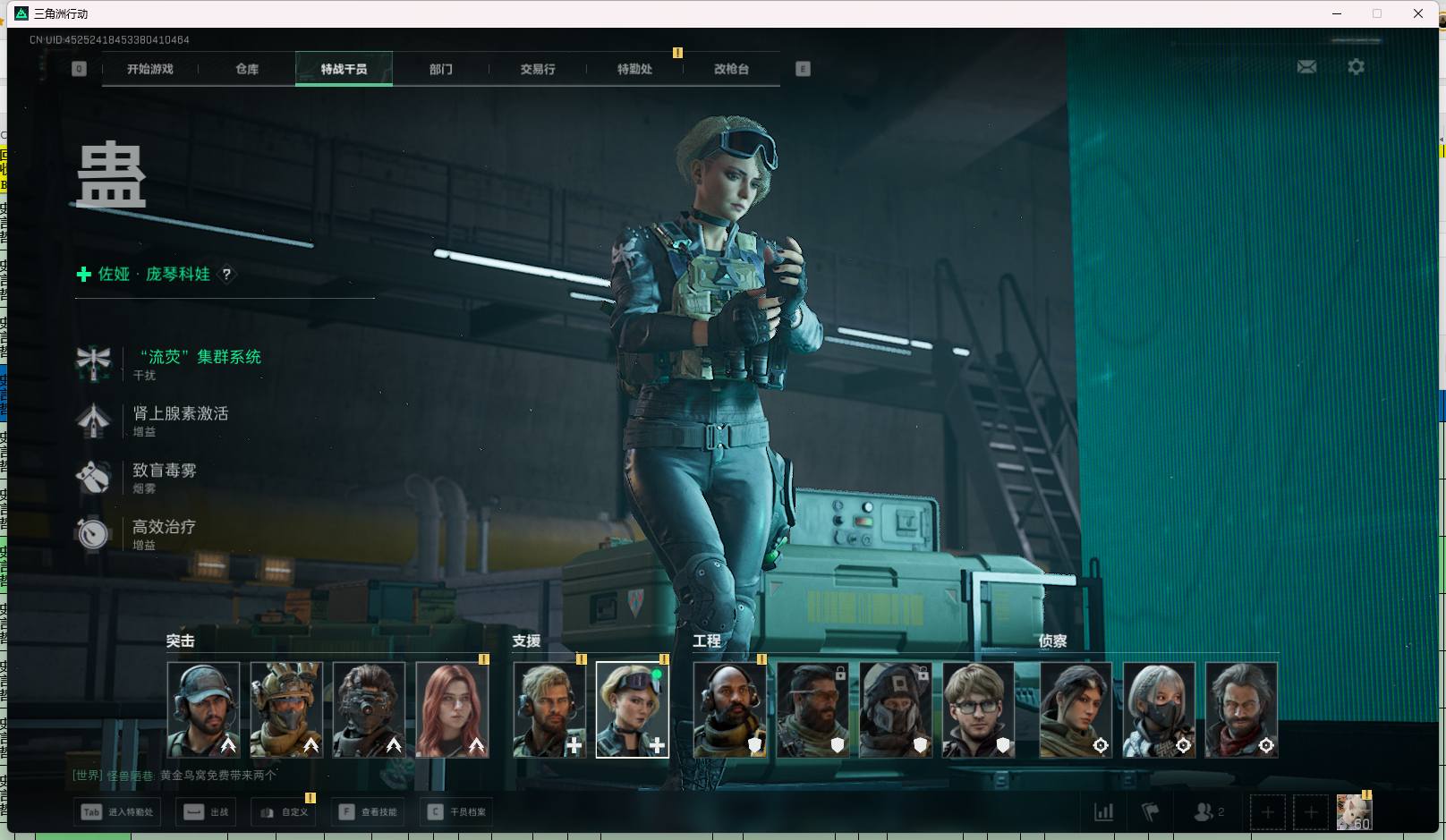The width and height of the screenshot is (1446, 840).
Task: Open the friends list icon
Action: click(1204, 811)
